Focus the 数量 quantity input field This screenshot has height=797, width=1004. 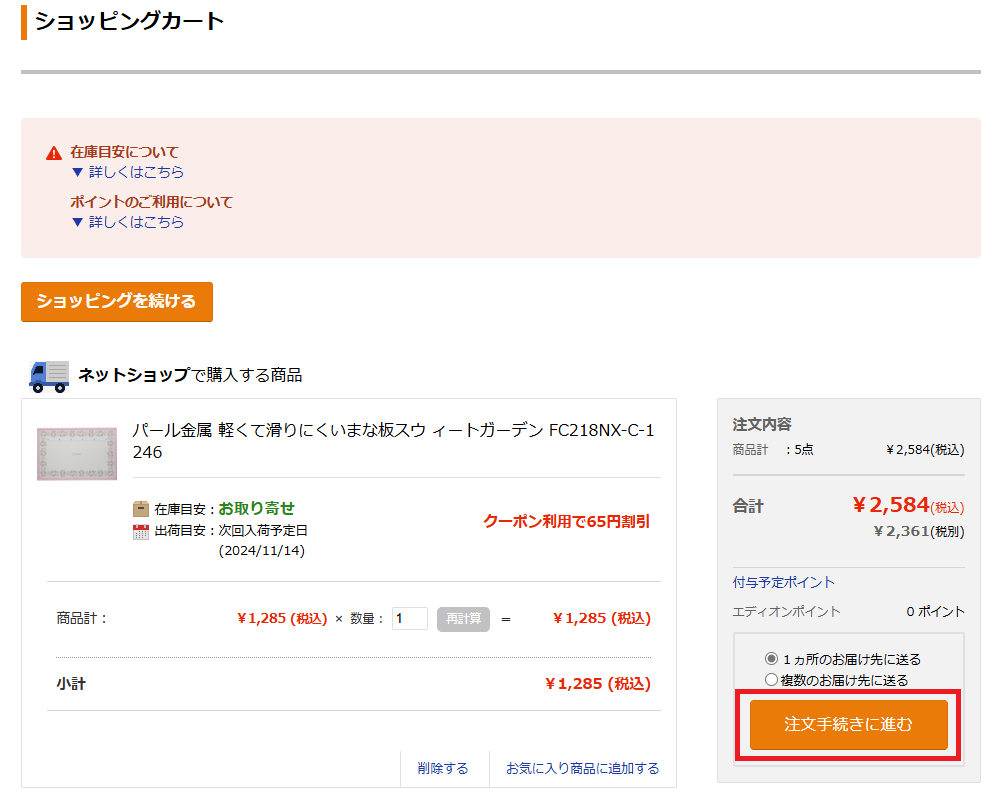pos(409,618)
